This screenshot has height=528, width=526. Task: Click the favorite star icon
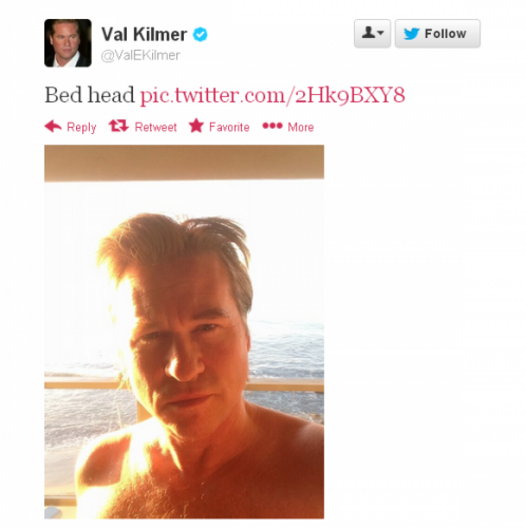point(196,126)
